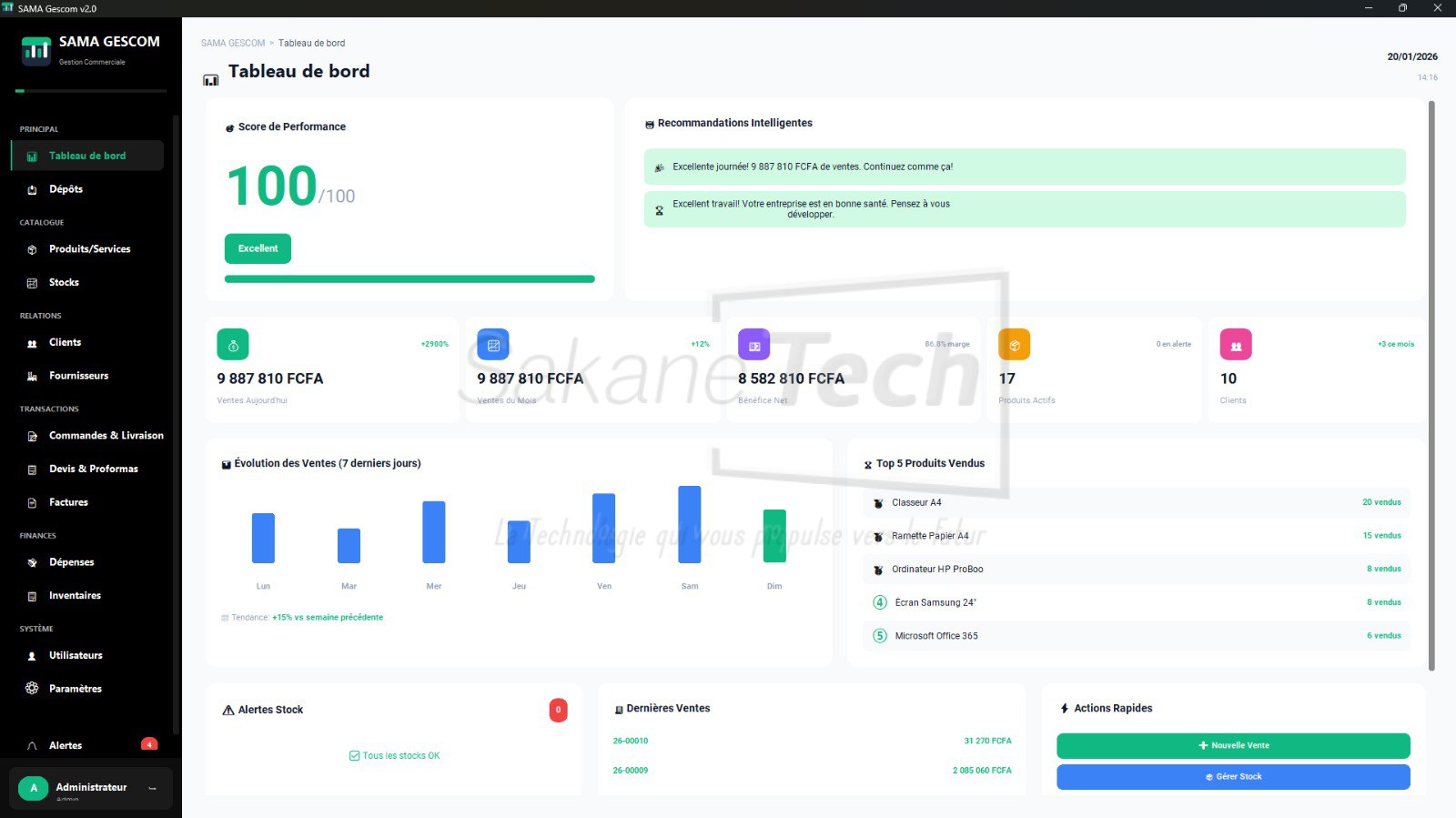Click the Alertes Stock warning icon
This screenshot has height=818, width=1456.
point(228,710)
